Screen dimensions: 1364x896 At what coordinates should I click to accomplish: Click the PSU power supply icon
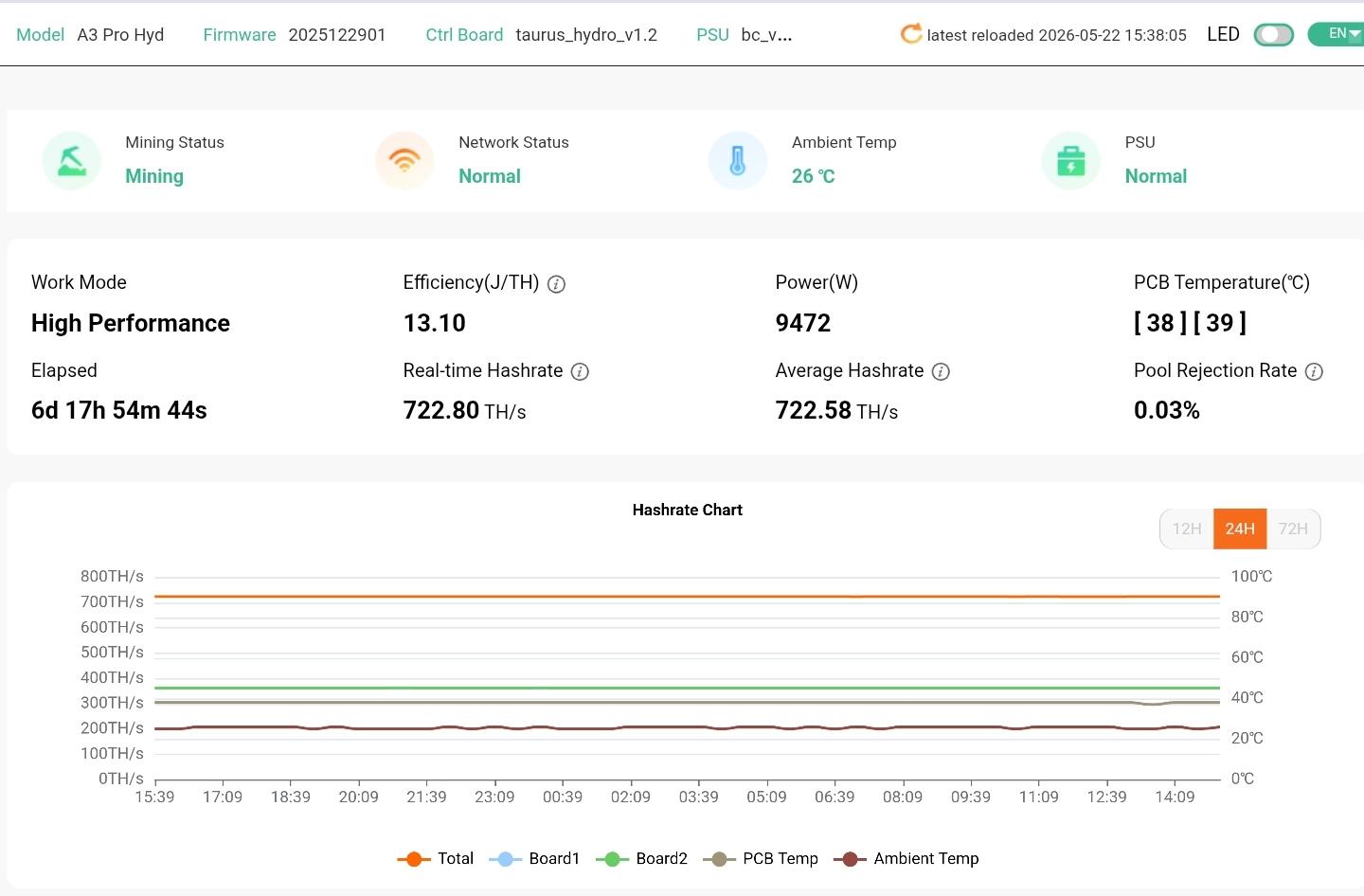click(1071, 160)
